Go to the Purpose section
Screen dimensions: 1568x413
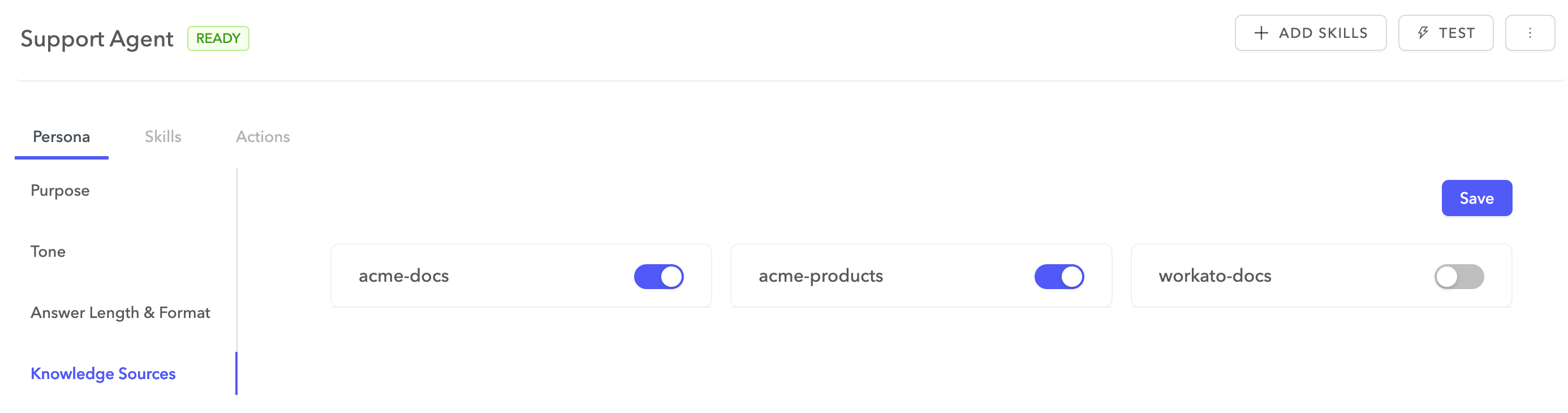pos(59,191)
